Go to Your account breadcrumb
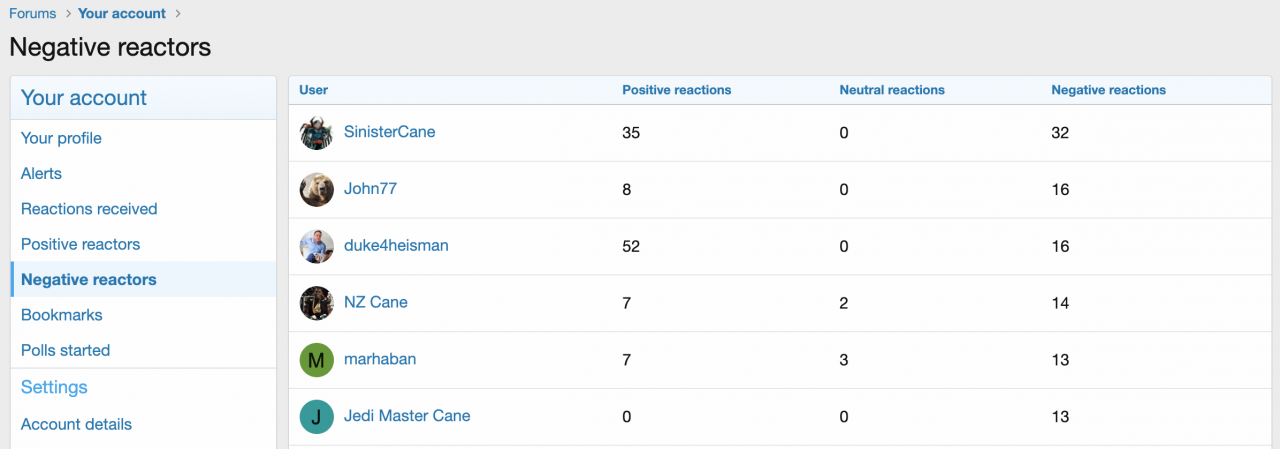Screen dimensions: 1280x449 pos(122,14)
